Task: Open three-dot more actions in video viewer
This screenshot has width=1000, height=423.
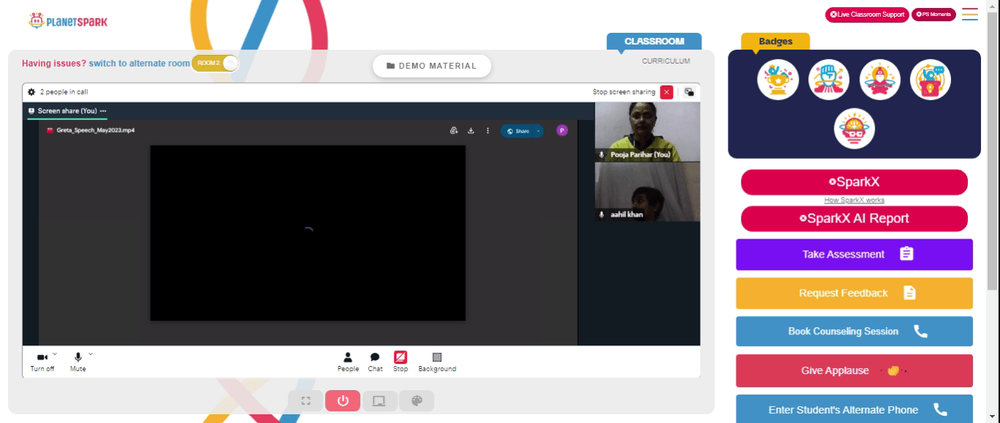Action: (x=488, y=130)
